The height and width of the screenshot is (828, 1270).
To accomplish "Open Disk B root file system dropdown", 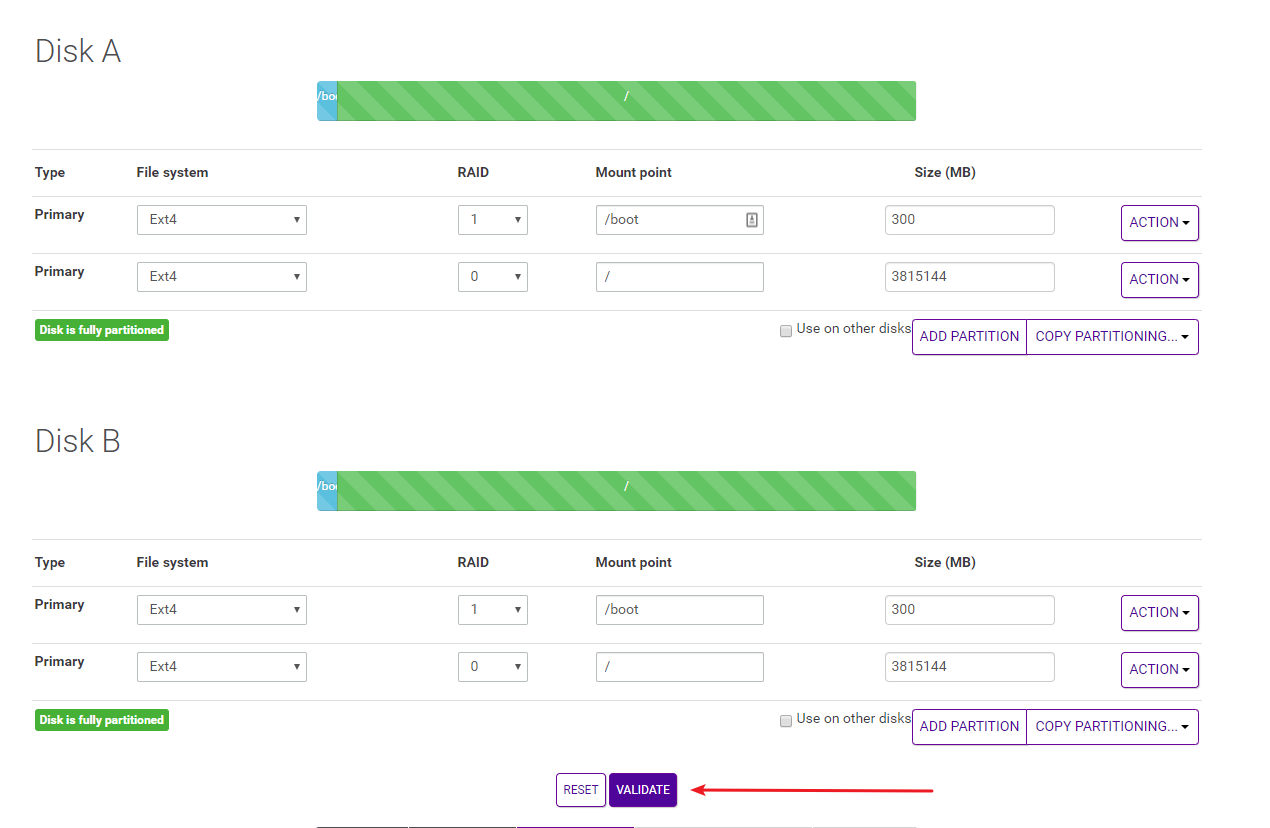I will 221,667.
